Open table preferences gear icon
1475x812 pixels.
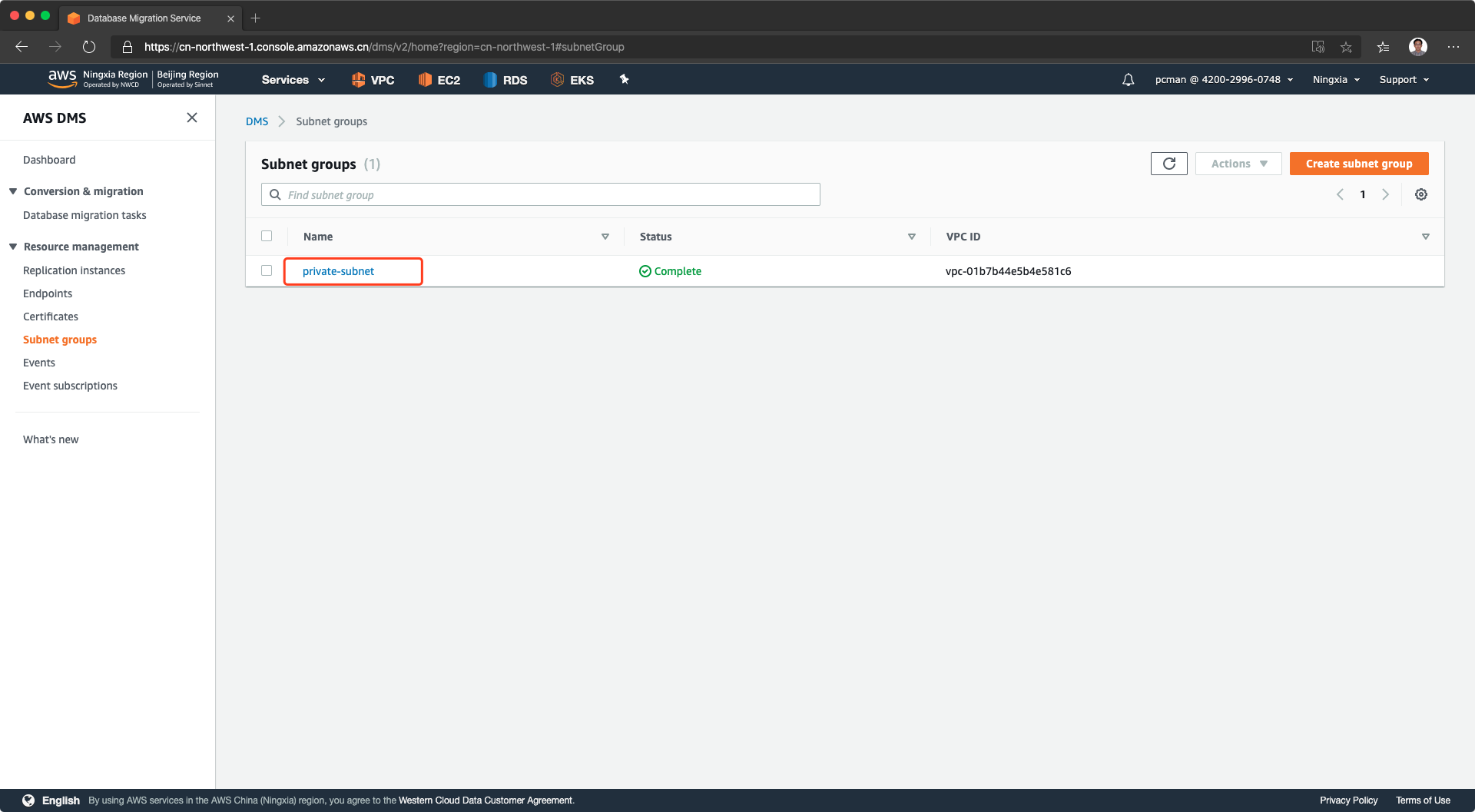(1421, 194)
